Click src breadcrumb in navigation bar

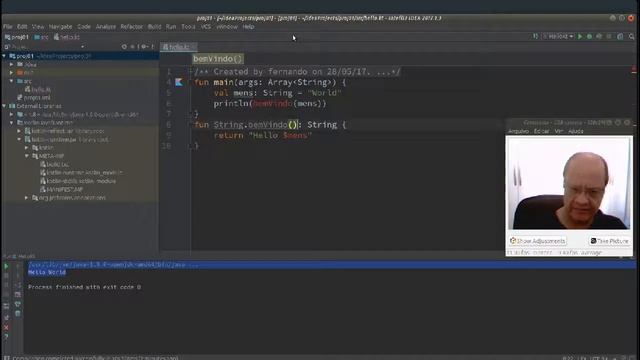tap(42, 37)
